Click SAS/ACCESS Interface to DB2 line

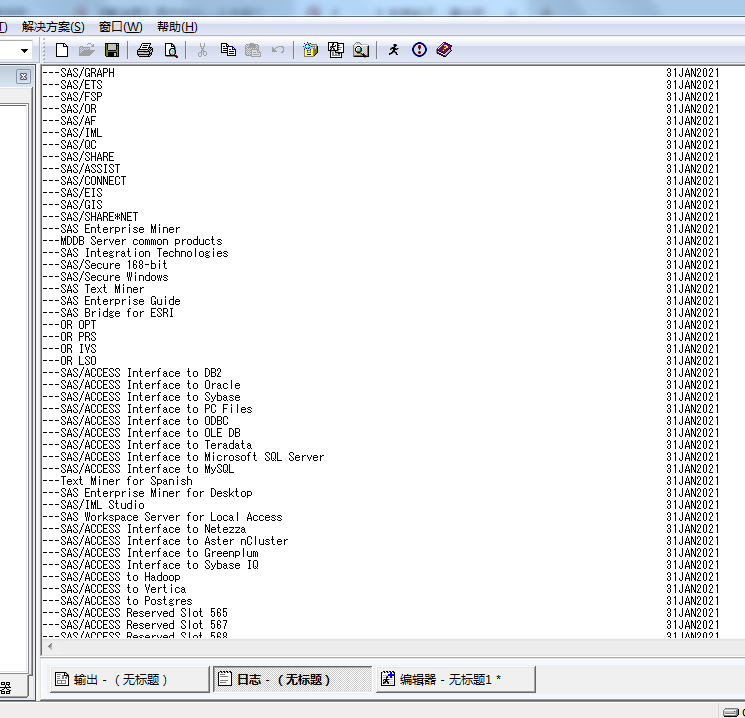[x=132, y=373]
